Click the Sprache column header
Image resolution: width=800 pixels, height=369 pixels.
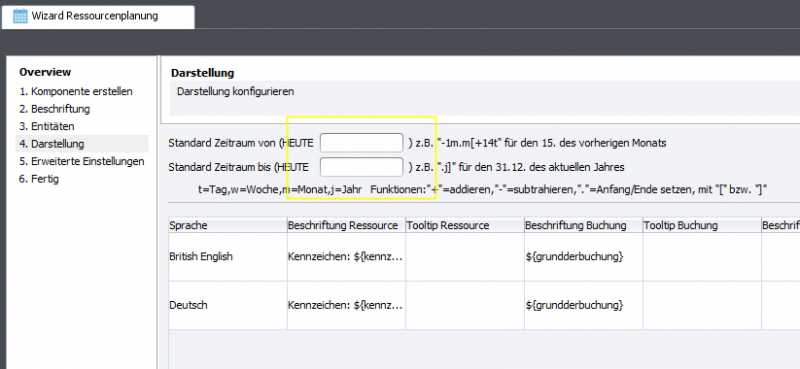tap(228, 226)
